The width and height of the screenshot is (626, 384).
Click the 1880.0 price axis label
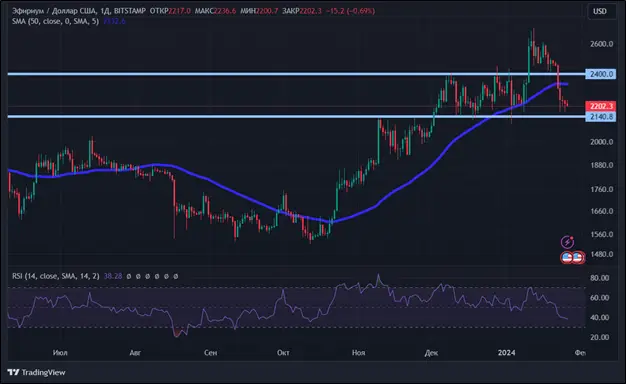click(x=602, y=165)
